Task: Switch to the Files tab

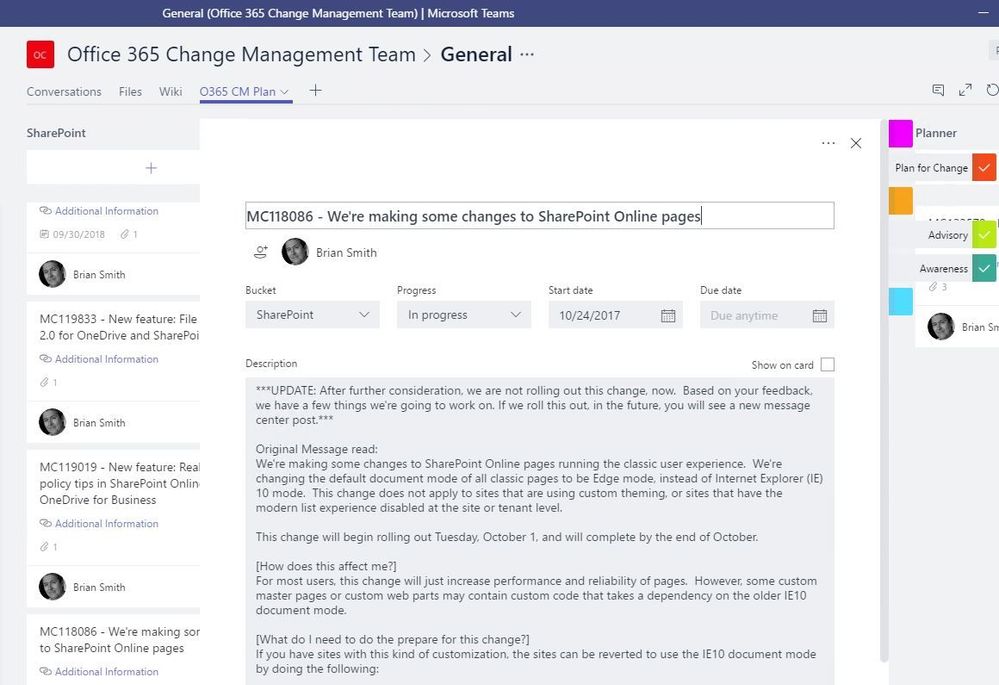Action: (130, 91)
